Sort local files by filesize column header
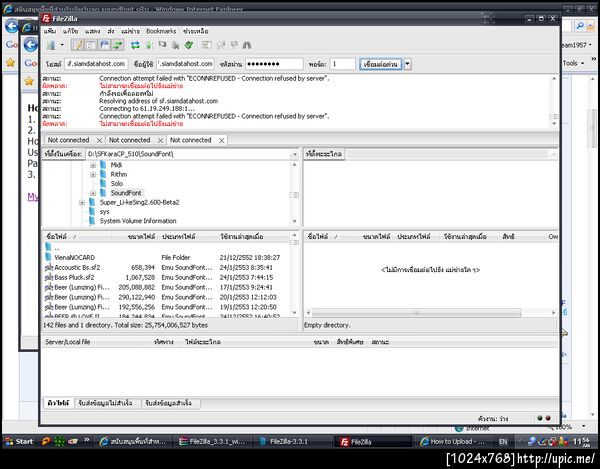This screenshot has width=600, height=469. [x=135, y=237]
